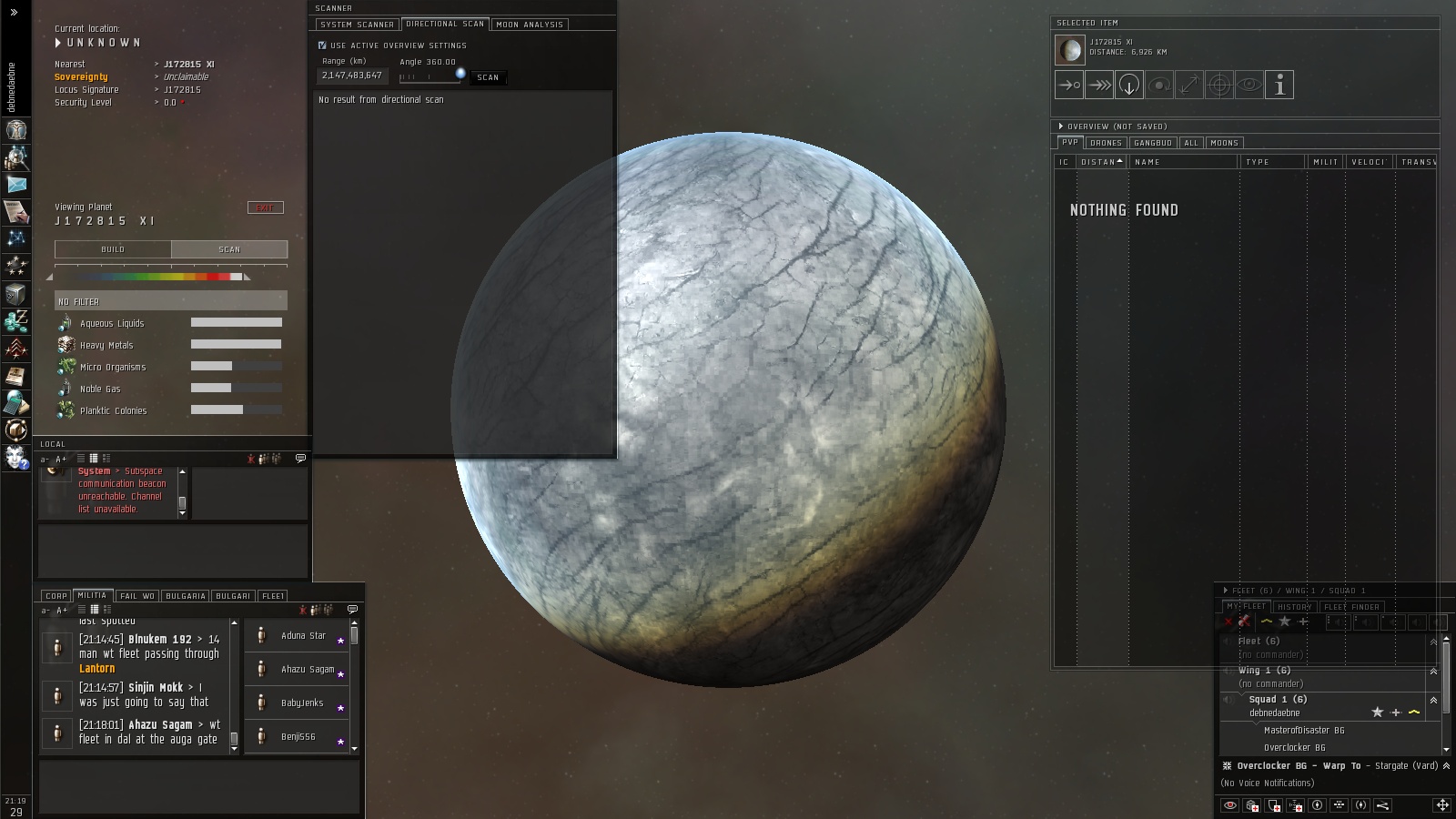Select the planet Scan mode button
The height and width of the screenshot is (819, 1456).
[229, 249]
